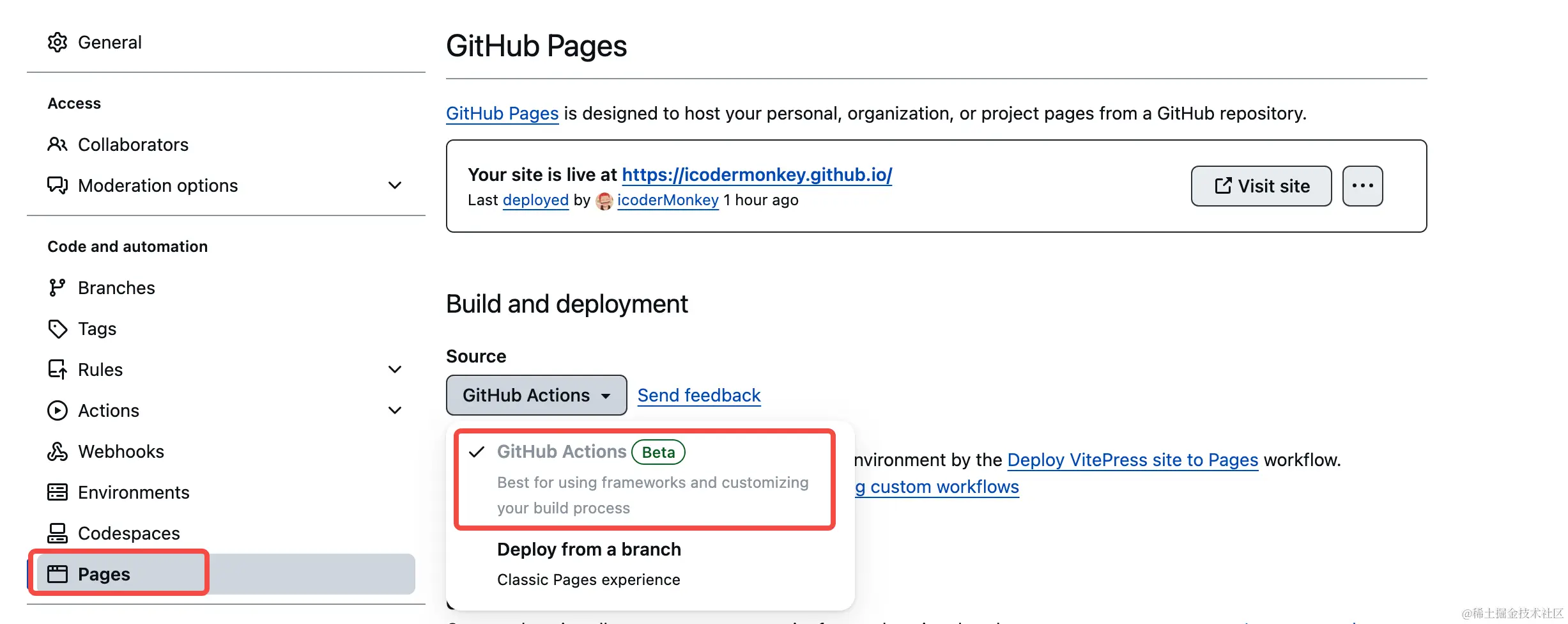The width and height of the screenshot is (1568, 624).
Task: Go to Collaborators settings
Action: point(226,144)
